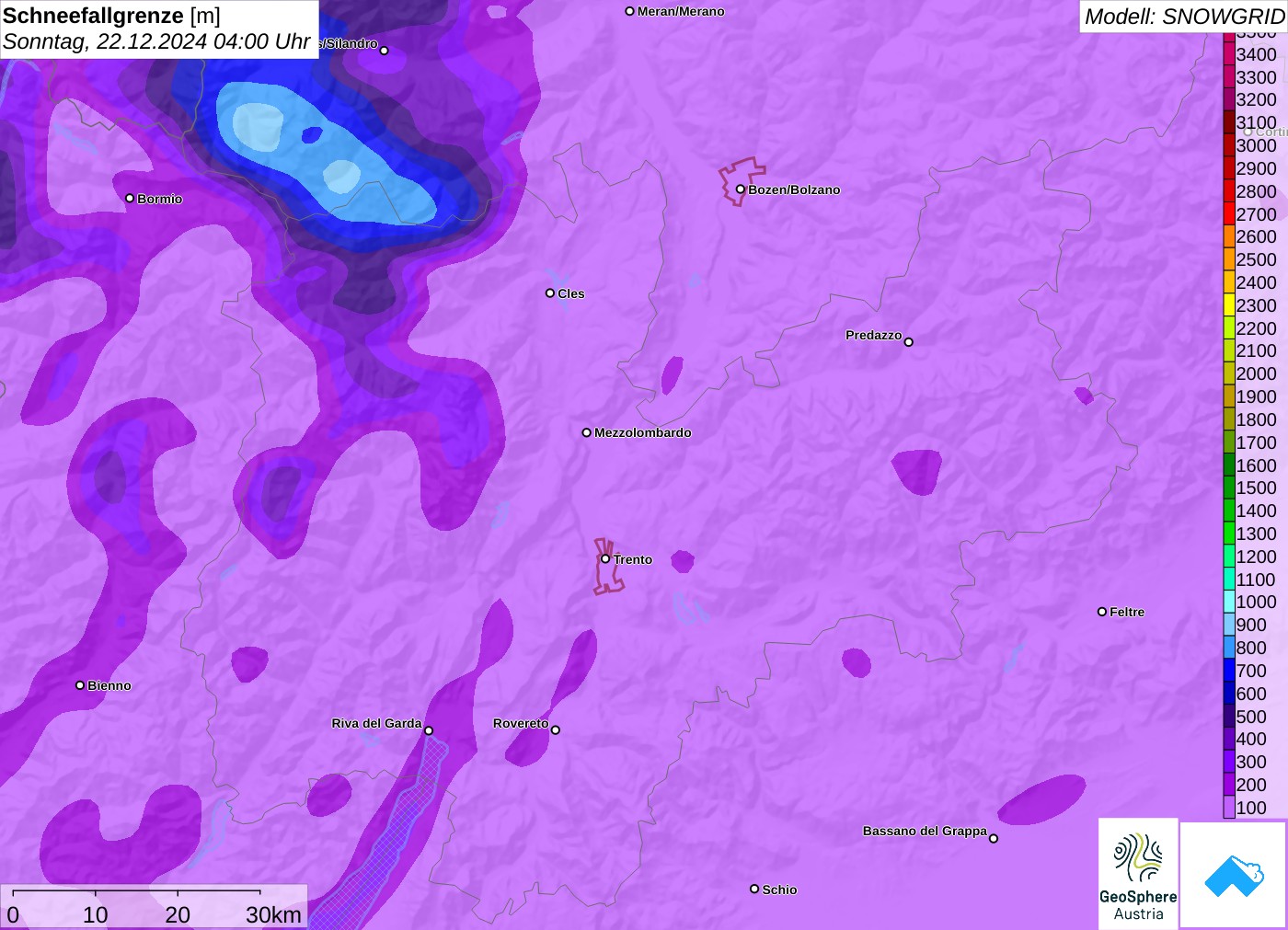Pick the red 2700 m legend swatch
Screen dimensions: 1288x930
coord(1229,214)
